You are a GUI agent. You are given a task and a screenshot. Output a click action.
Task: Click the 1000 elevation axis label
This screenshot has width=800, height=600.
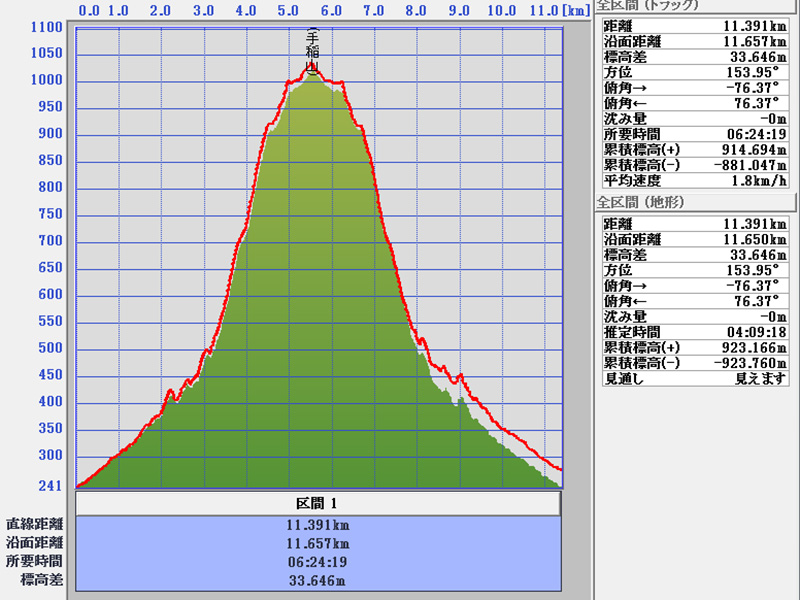tap(47, 81)
